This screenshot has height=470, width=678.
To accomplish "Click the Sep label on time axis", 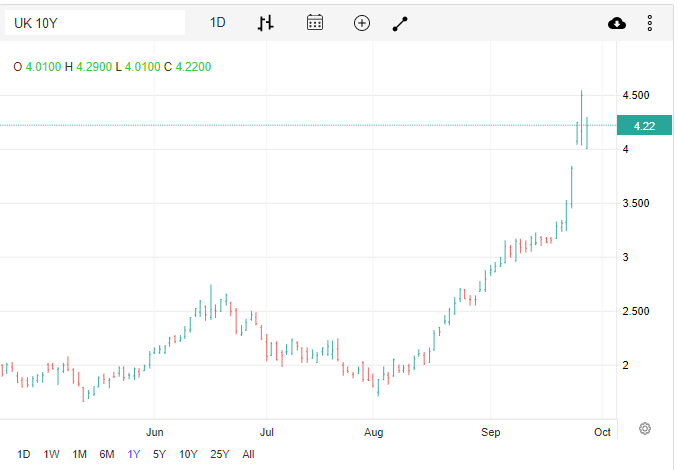I will [491, 432].
